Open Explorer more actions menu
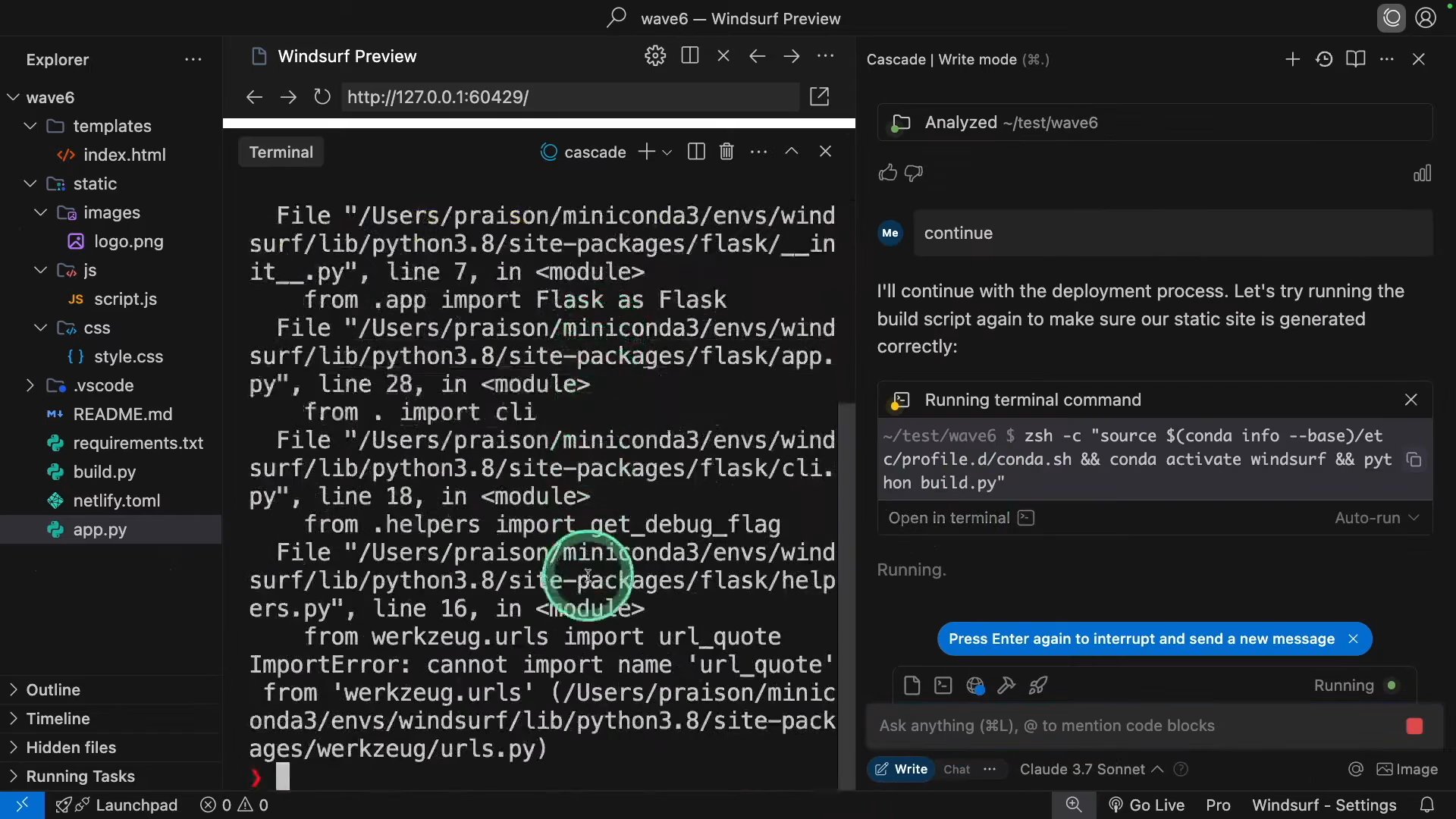 coord(193,59)
